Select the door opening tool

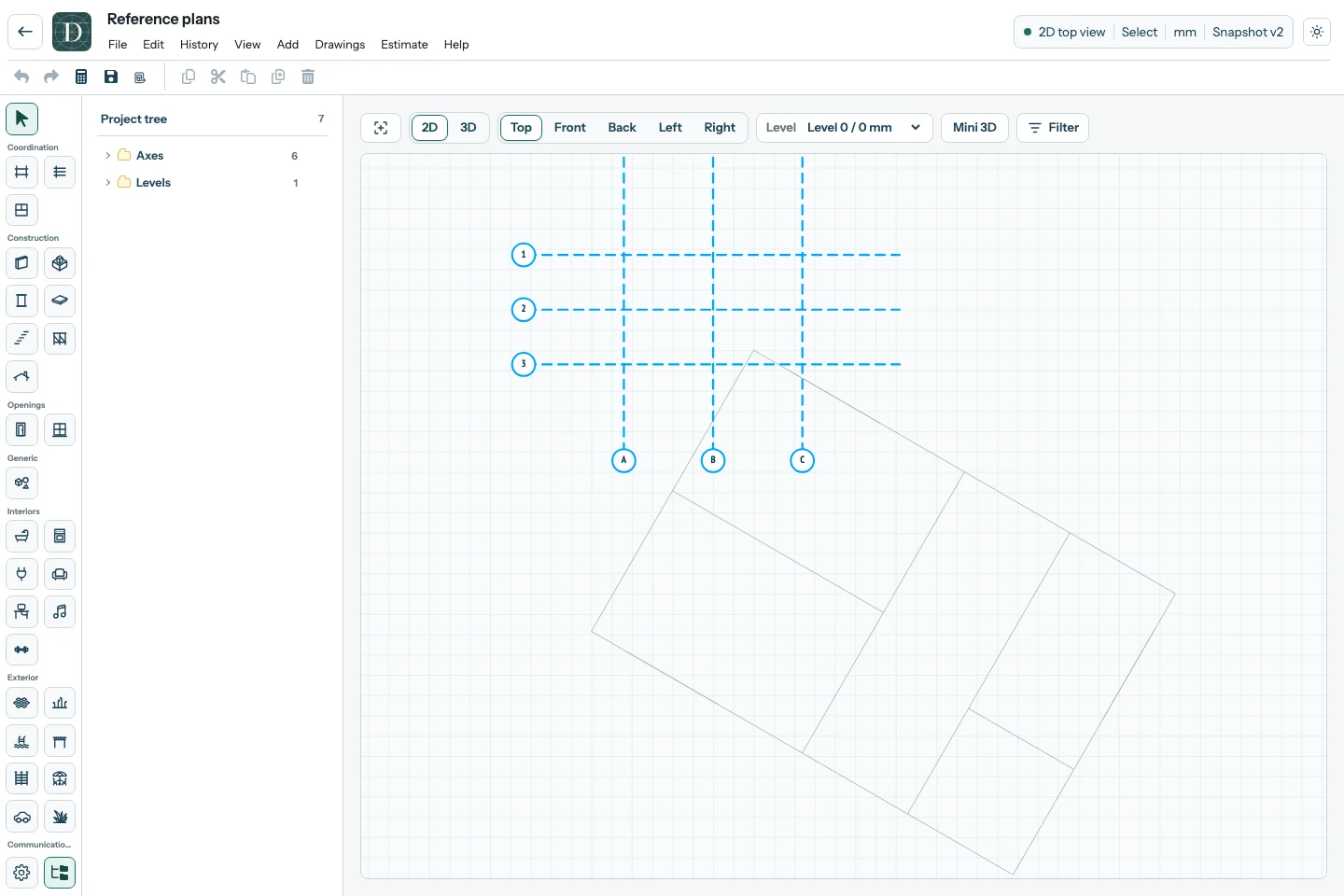[21, 429]
